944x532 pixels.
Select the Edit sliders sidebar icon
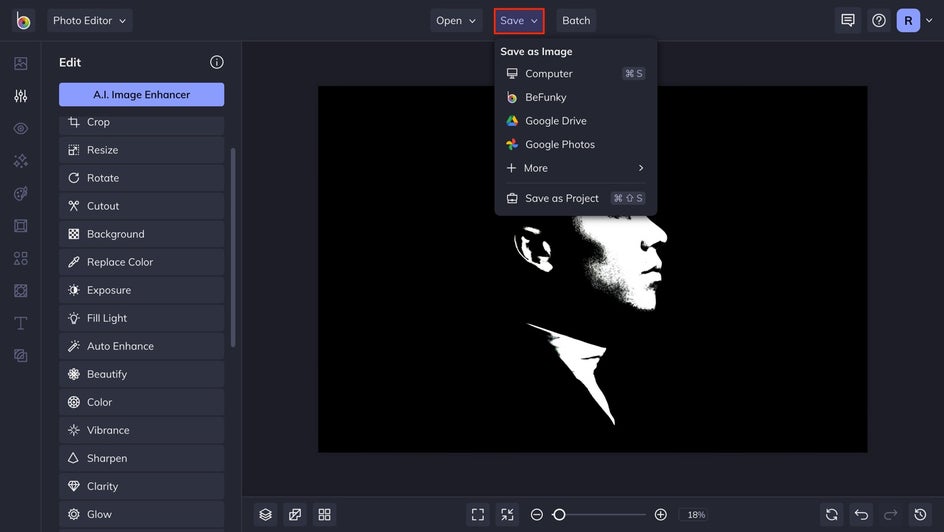[x=20, y=96]
